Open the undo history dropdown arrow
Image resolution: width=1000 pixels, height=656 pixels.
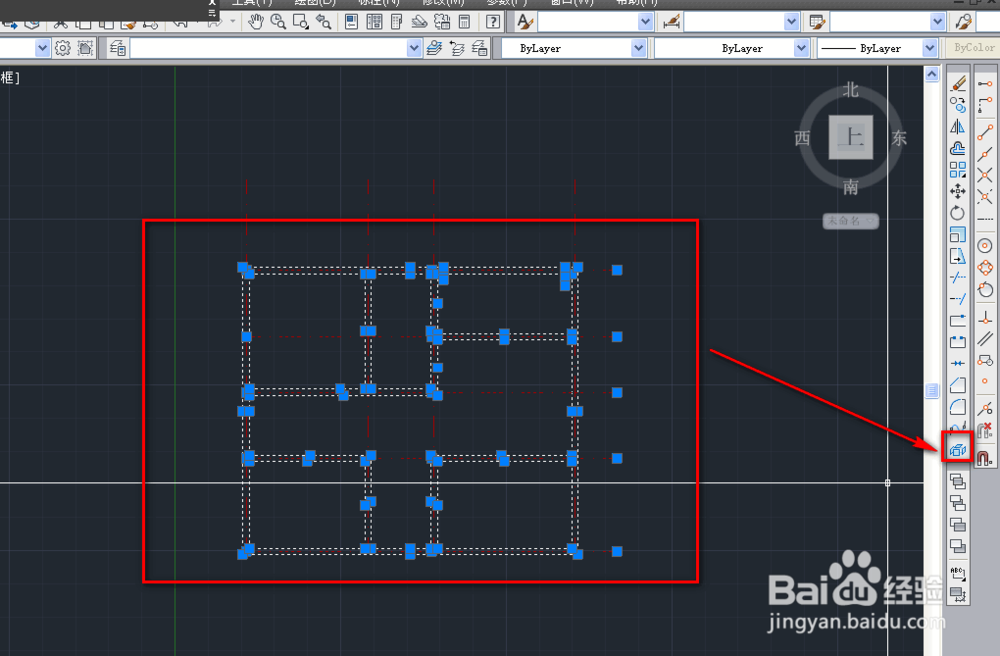click(x=199, y=22)
